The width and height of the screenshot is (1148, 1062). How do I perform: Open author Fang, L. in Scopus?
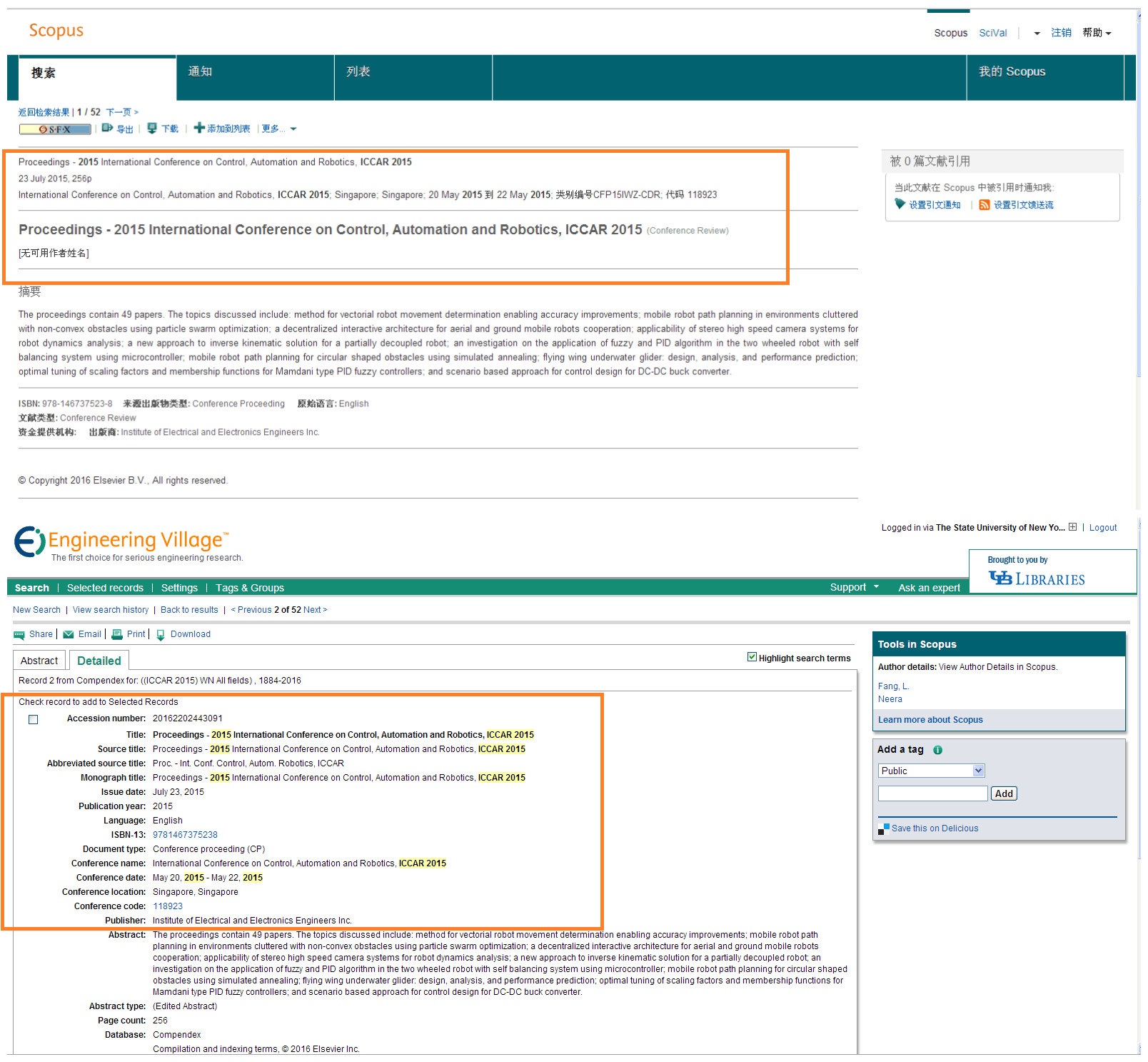pyautogui.click(x=893, y=686)
